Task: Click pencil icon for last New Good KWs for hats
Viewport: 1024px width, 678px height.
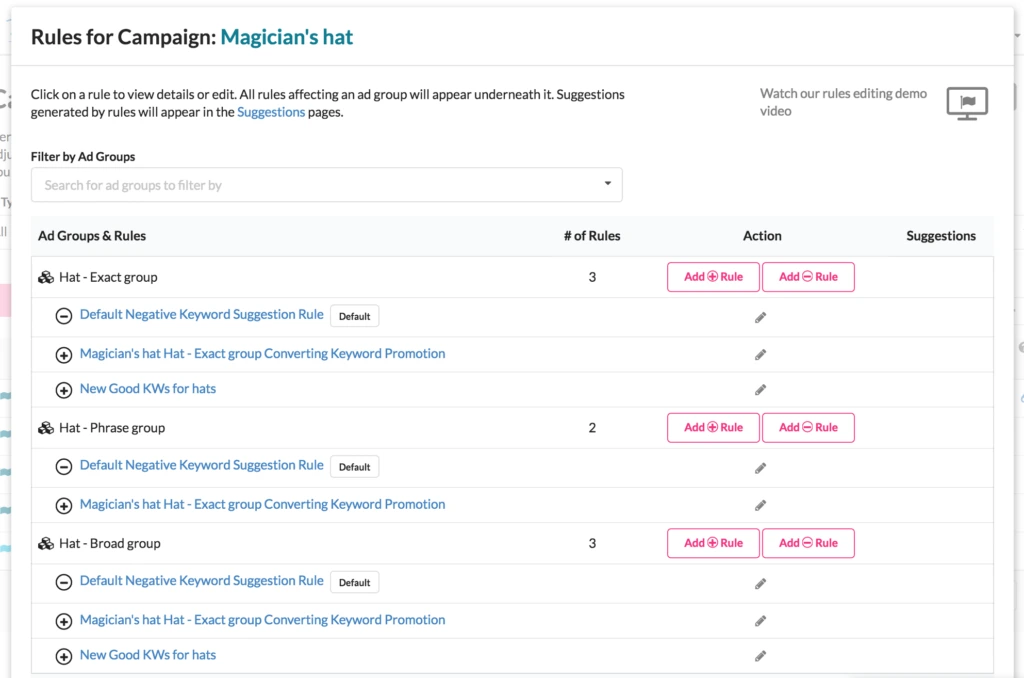Action: (760, 657)
